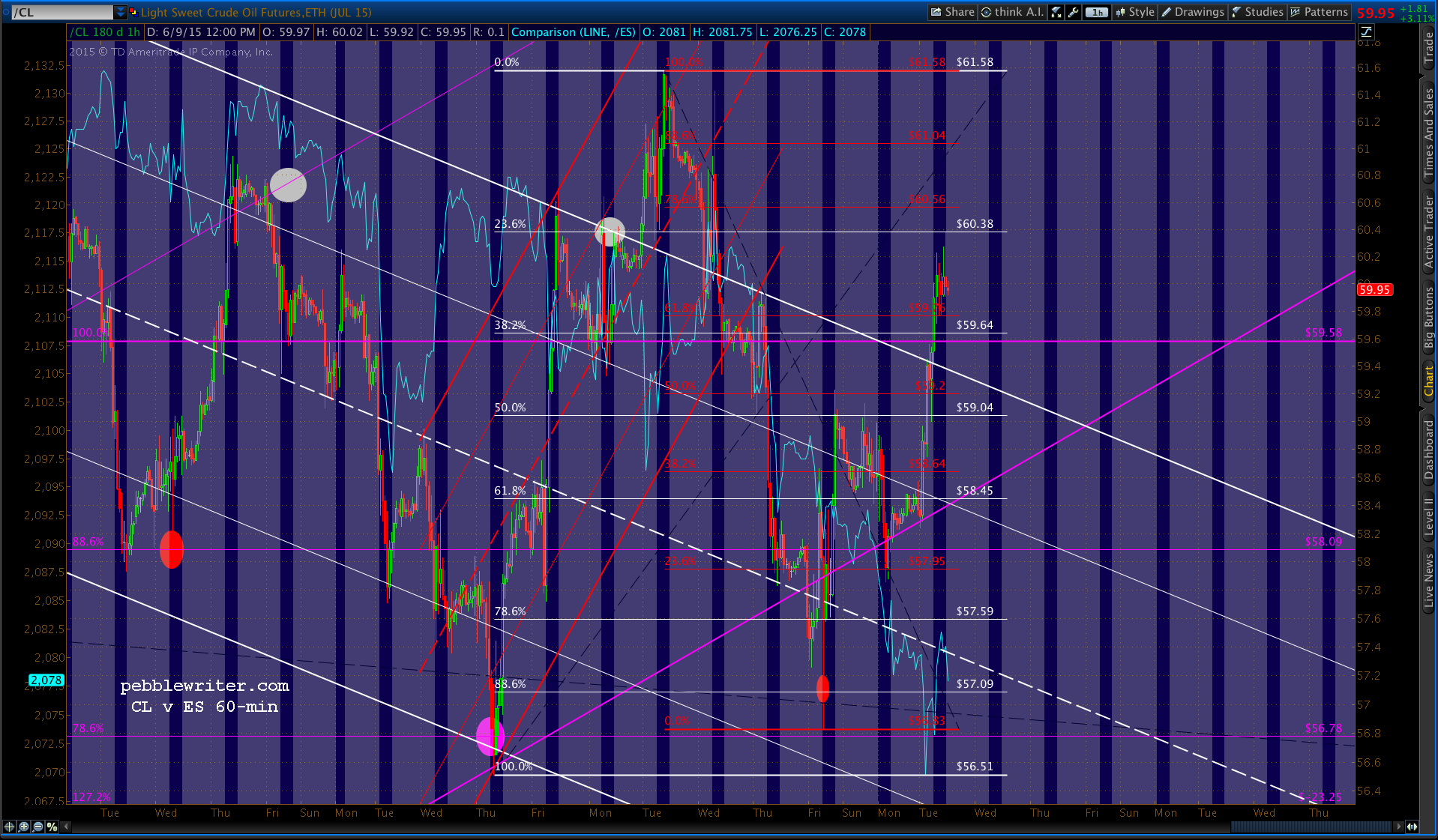
Task: Click the /CL symbol input field
Action: pyautogui.click(x=63, y=12)
